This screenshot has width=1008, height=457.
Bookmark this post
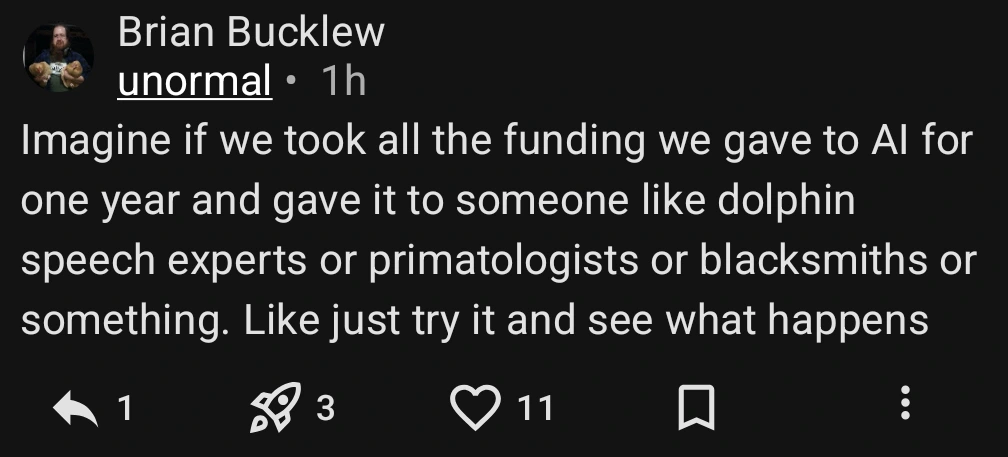[695, 407]
